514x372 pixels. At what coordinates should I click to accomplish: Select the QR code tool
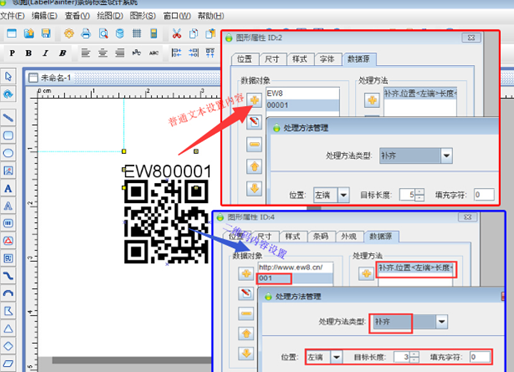tap(8, 258)
